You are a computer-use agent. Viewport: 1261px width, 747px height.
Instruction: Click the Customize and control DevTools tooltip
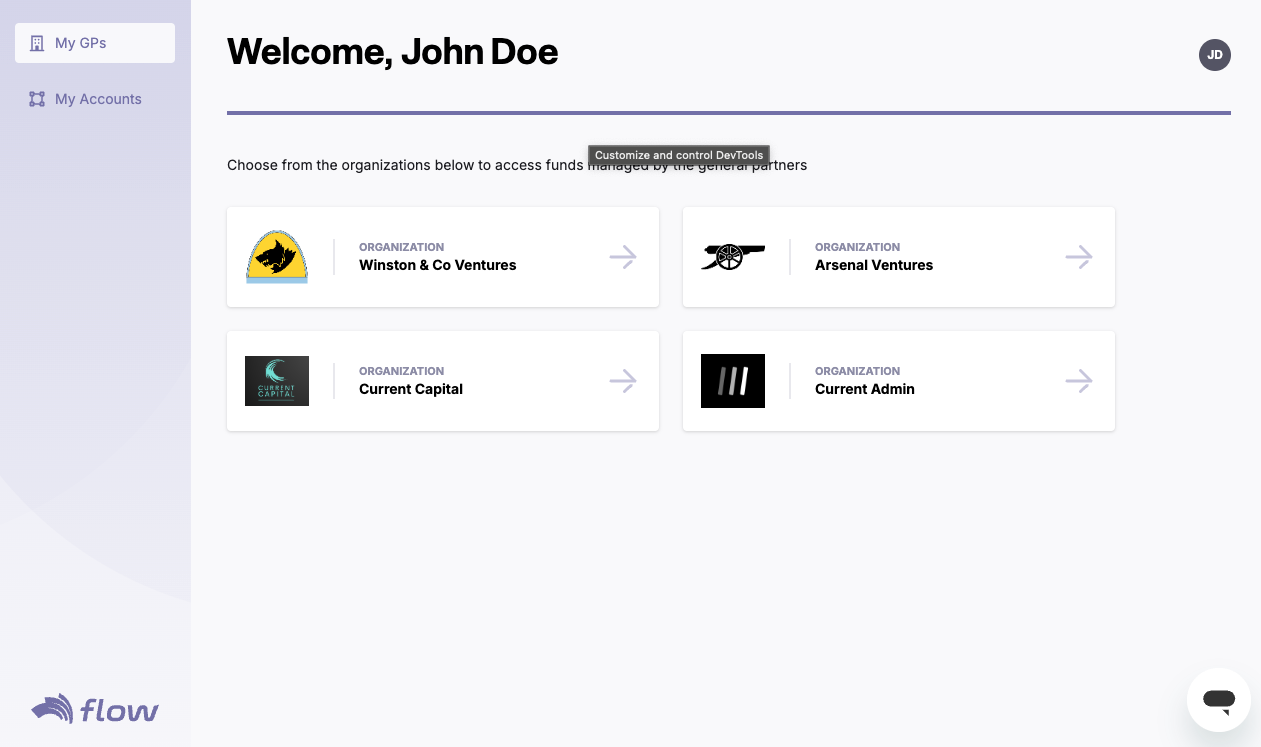click(679, 155)
